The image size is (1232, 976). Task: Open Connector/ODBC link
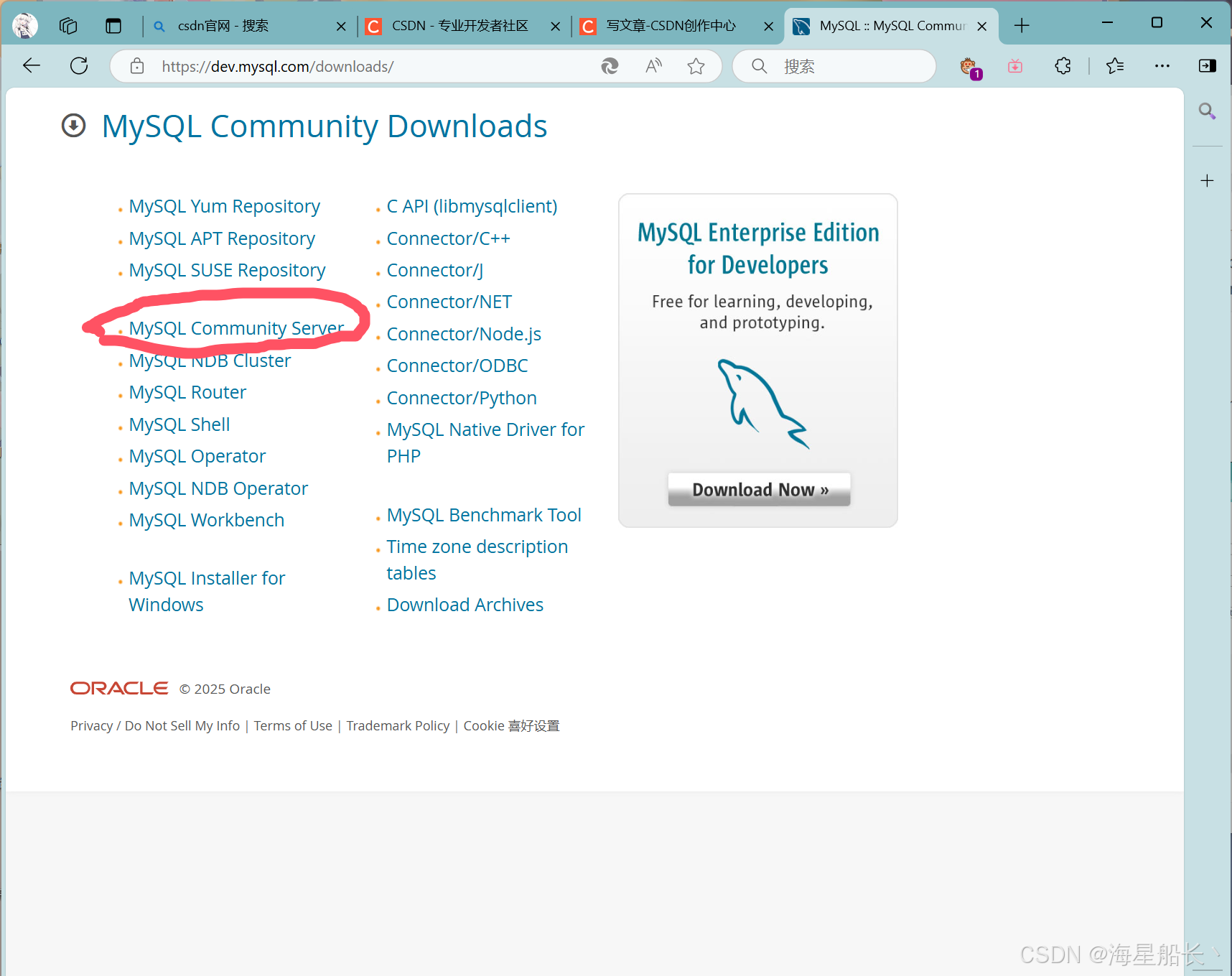(x=457, y=366)
